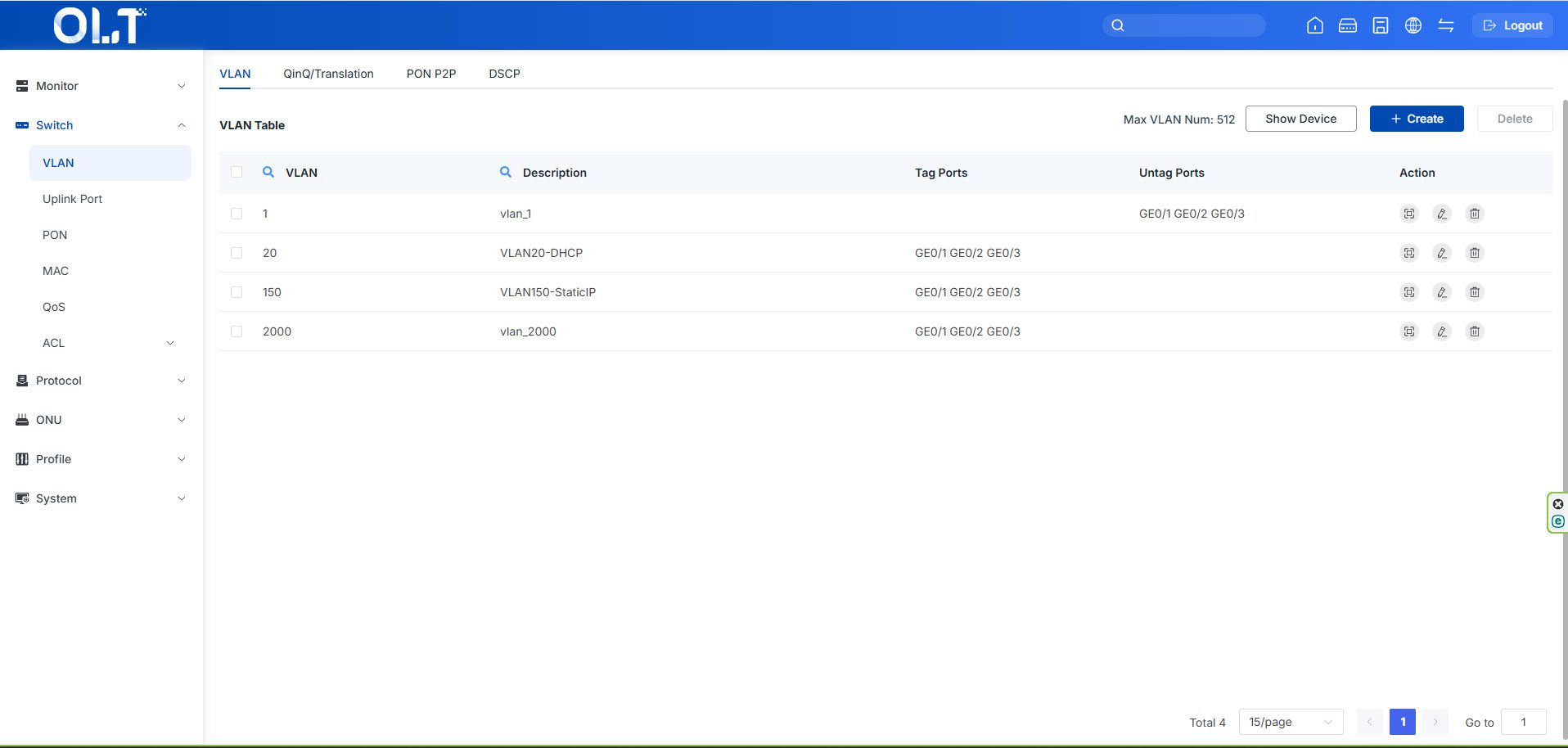Click the home icon in the header
This screenshot has height=748, width=1568.
point(1315,25)
